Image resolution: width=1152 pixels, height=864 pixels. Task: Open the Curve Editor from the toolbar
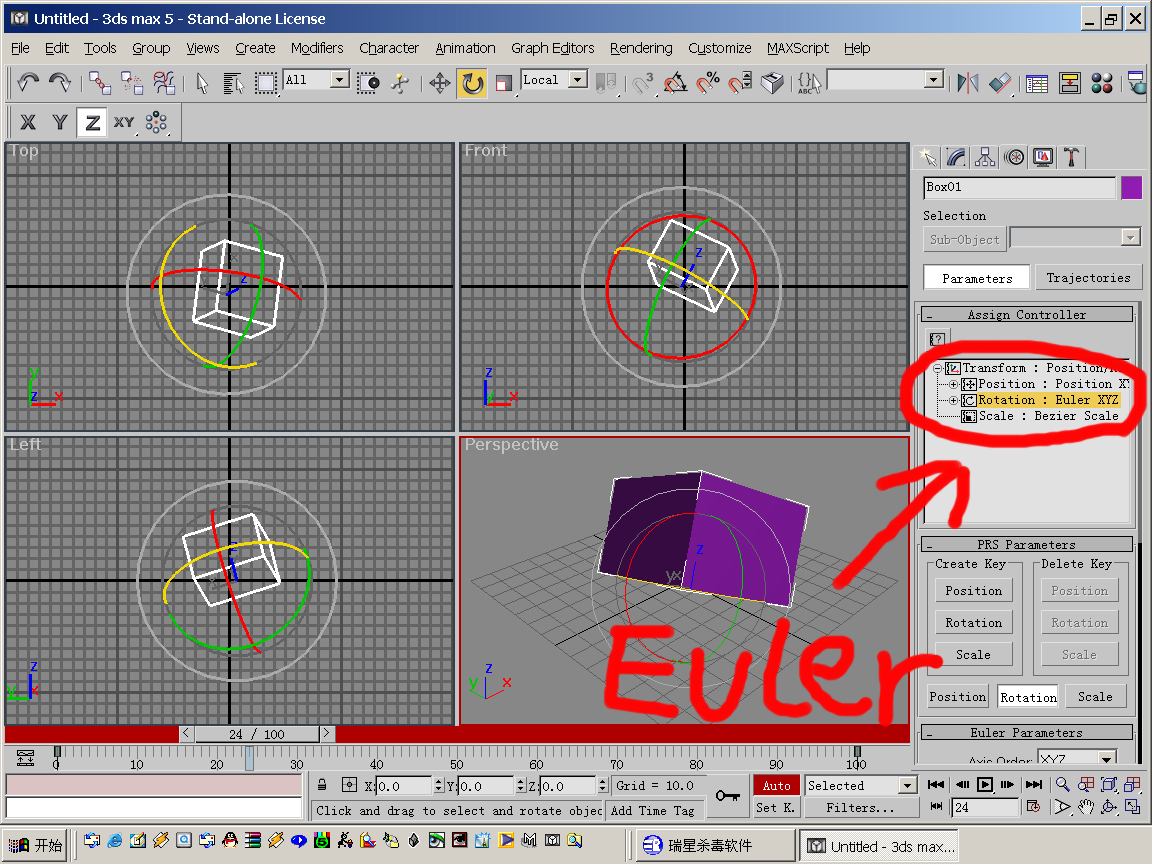point(1037,82)
